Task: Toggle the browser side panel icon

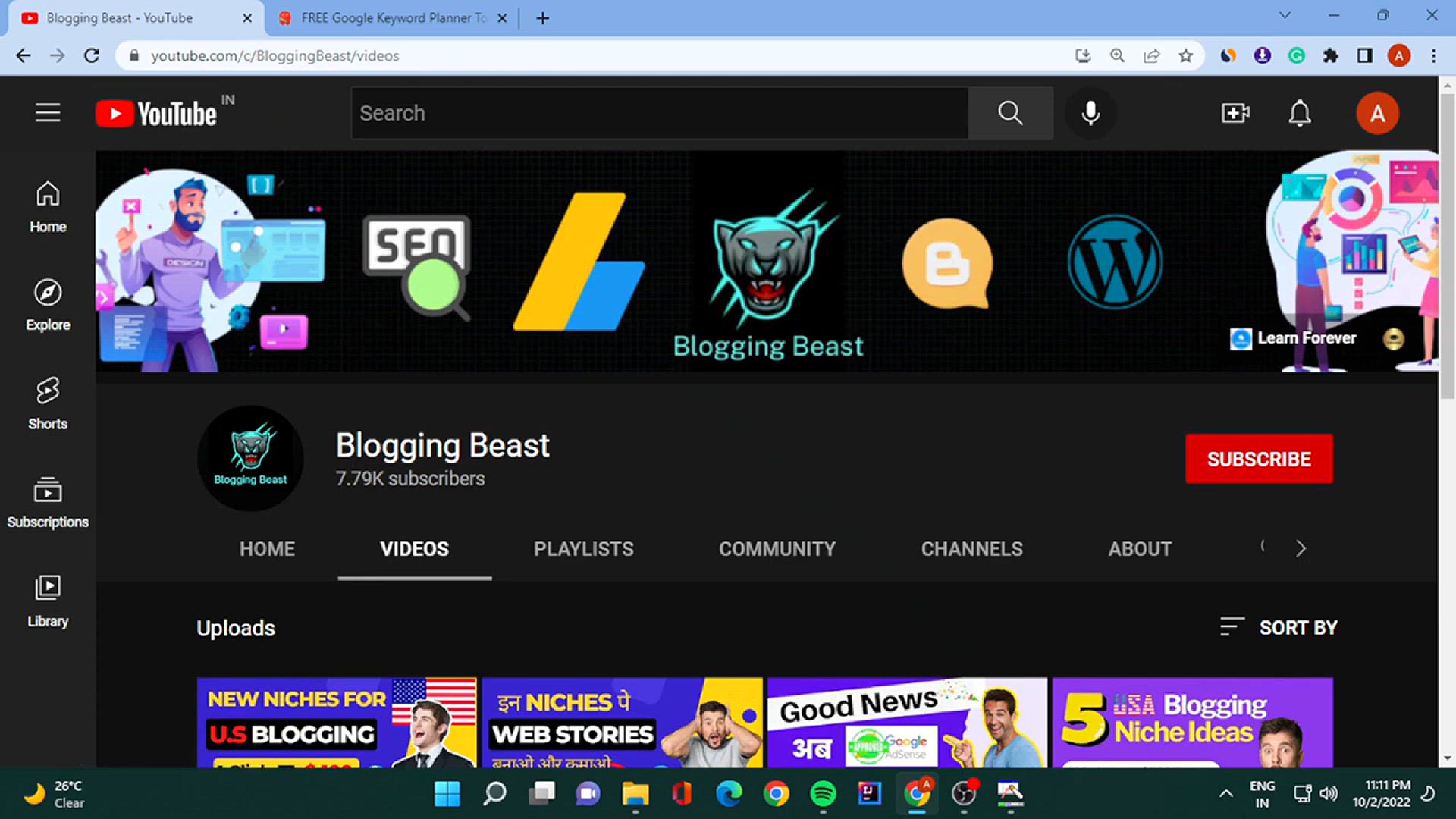Action: (x=1365, y=55)
